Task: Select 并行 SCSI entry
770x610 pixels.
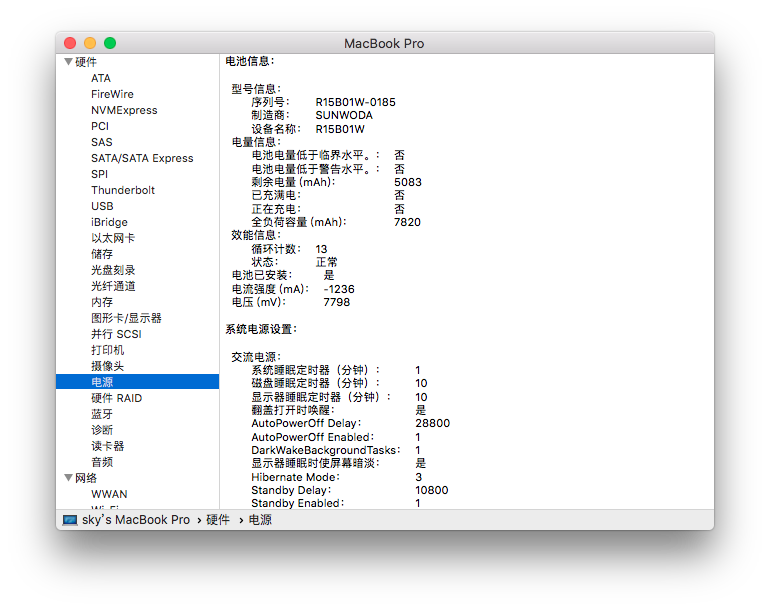Action: [116, 334]
